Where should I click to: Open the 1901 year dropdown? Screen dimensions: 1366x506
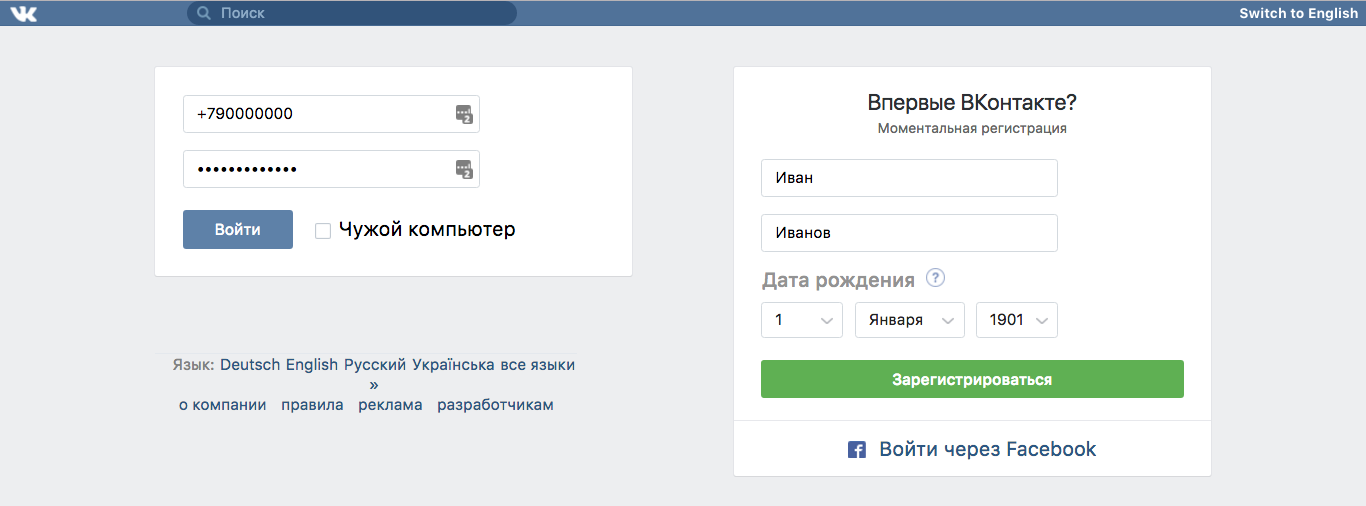coord(1017,320)
